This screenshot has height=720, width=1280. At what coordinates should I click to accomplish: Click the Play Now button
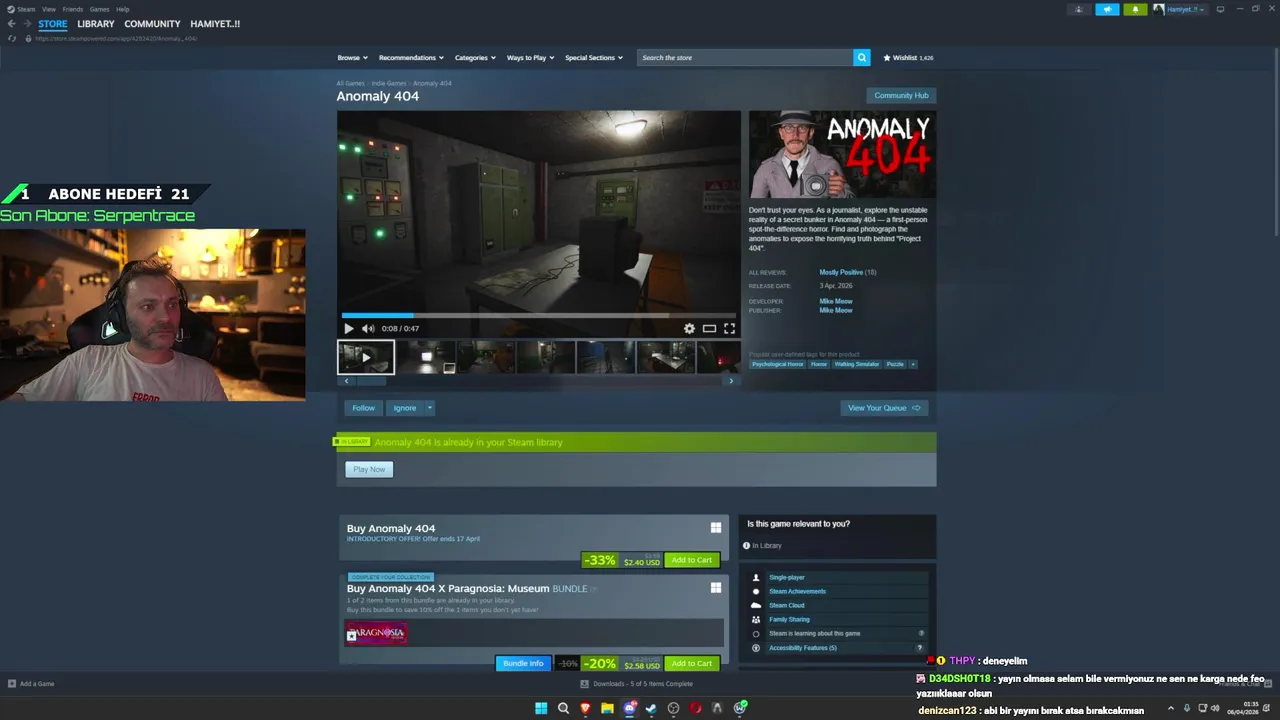pos(369,469)
